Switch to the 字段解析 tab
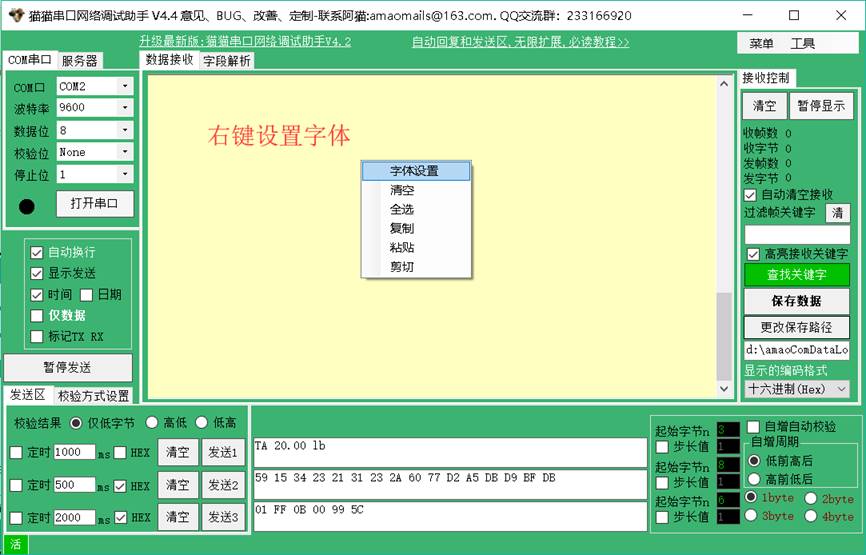This screenshot has height=555, width=866. [x=227, y=61]
